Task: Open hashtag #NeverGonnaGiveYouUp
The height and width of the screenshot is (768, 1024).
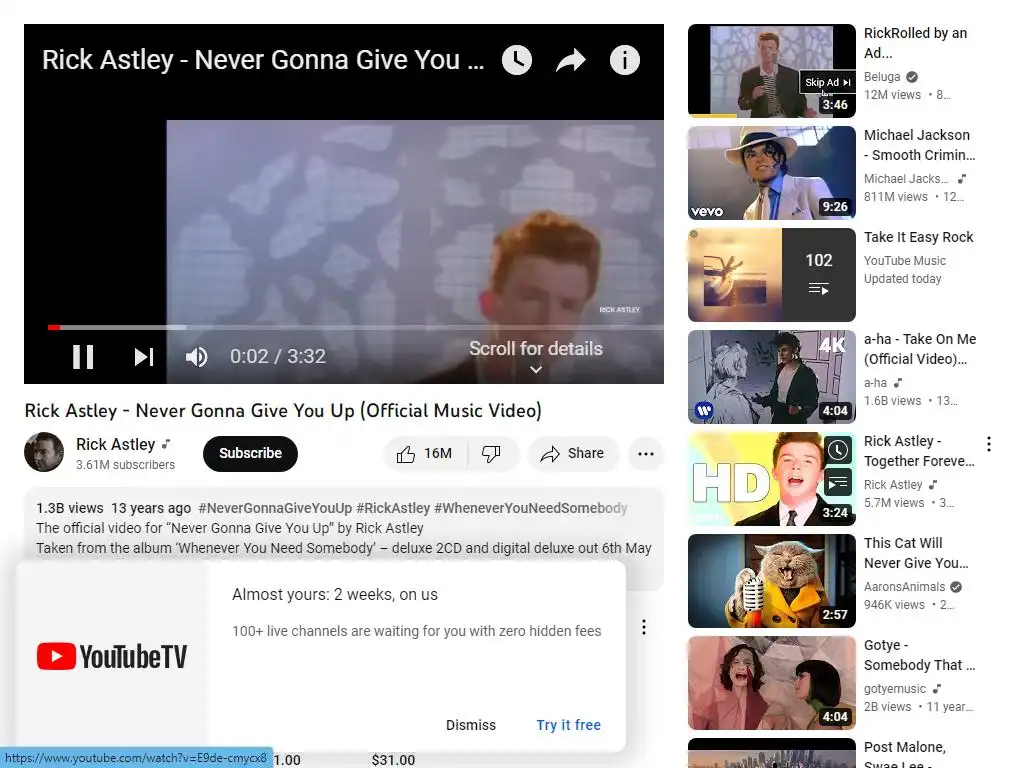Action: pos(275,508)
